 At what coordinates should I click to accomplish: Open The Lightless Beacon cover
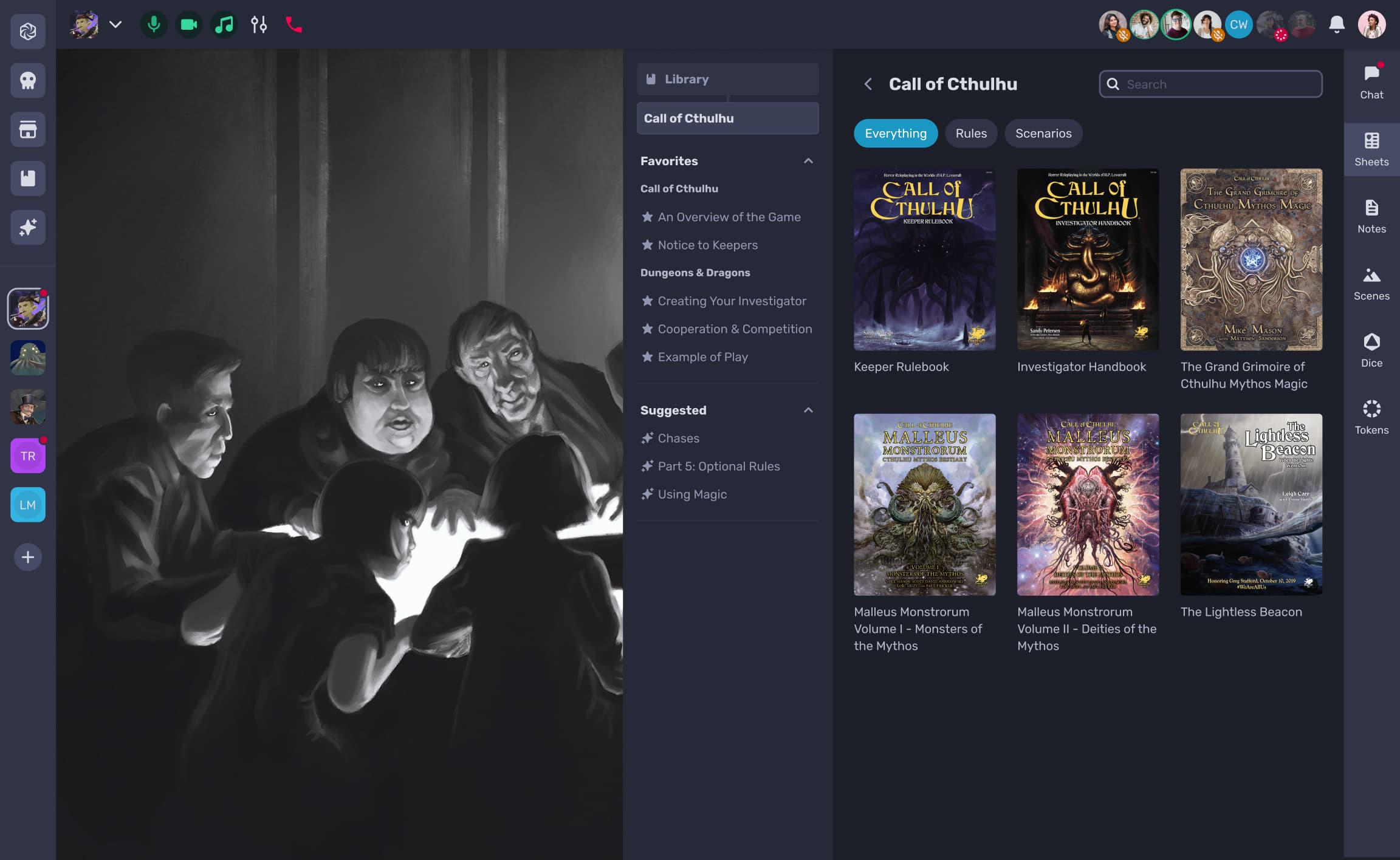[1251, 505]
